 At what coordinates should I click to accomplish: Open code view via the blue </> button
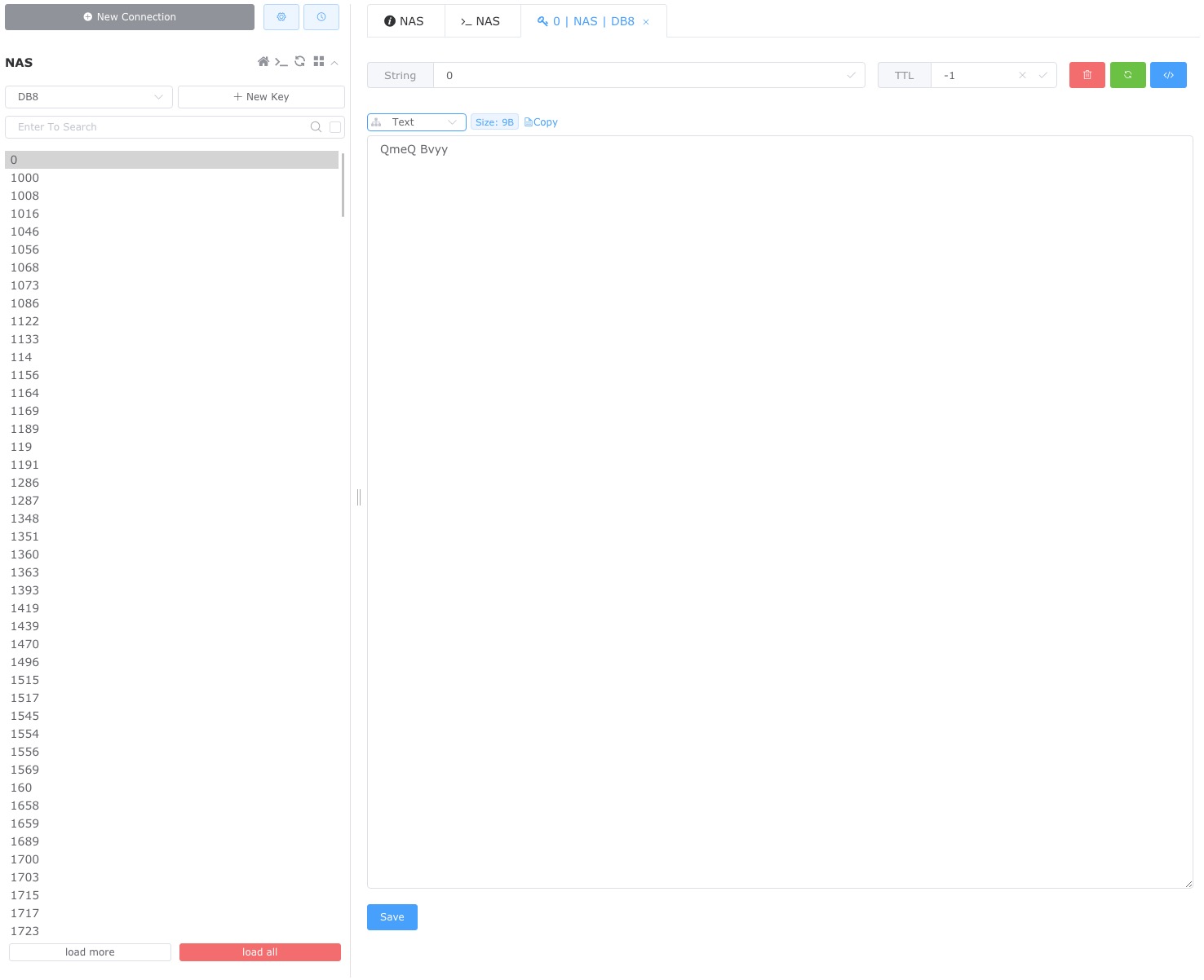coord(1168,74)
